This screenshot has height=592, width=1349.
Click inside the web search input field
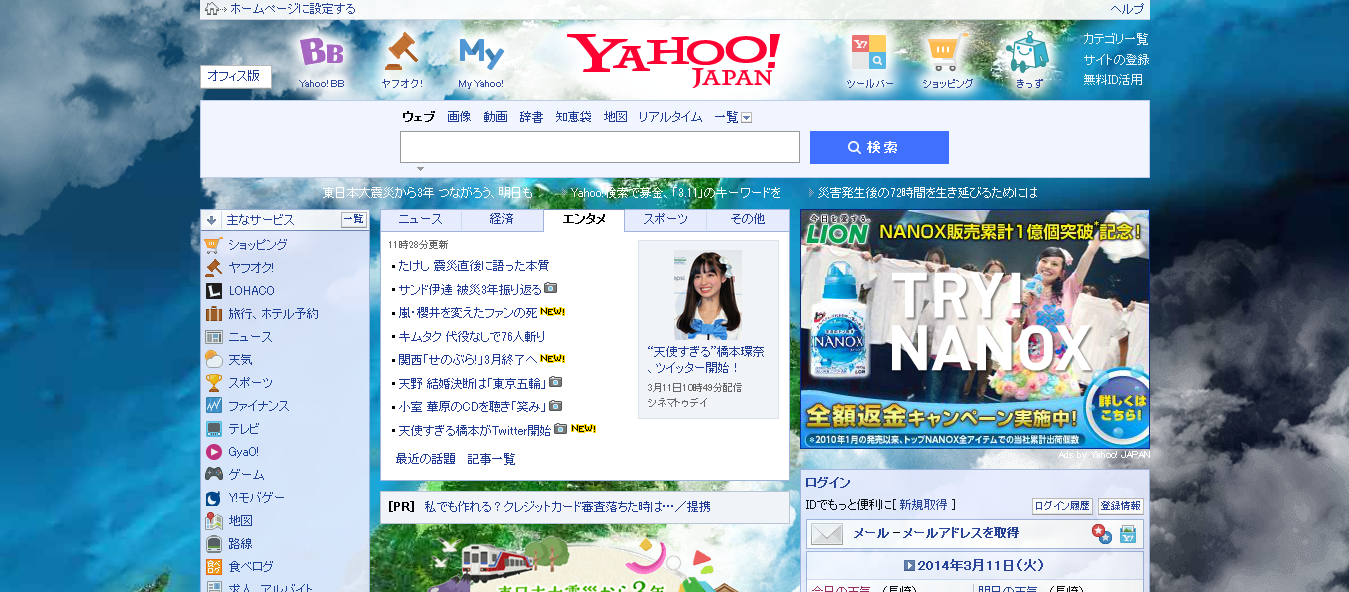(x=600, y=147)
